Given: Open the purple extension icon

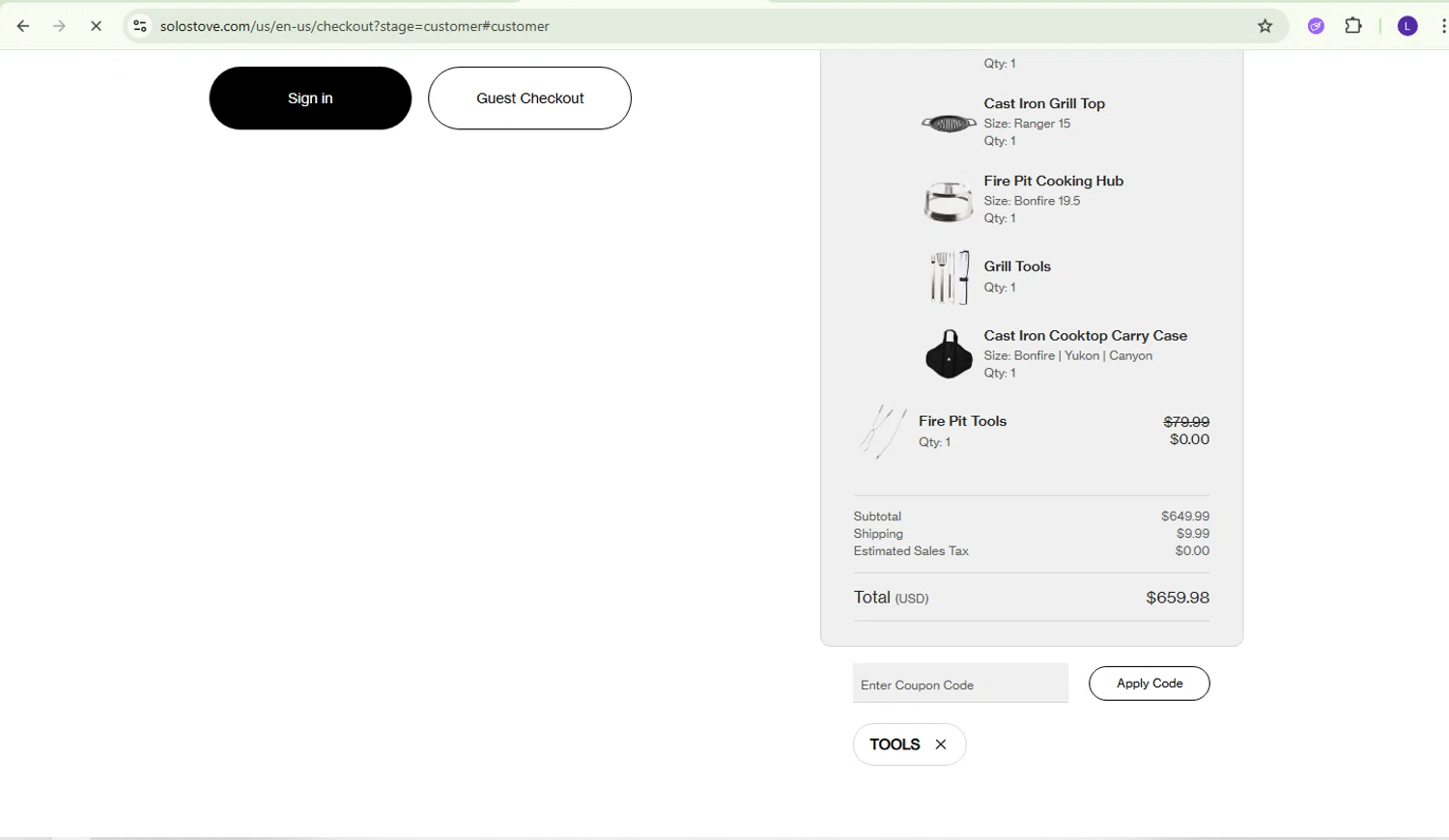Looking at the screenshot, I should coord(1316,26).
